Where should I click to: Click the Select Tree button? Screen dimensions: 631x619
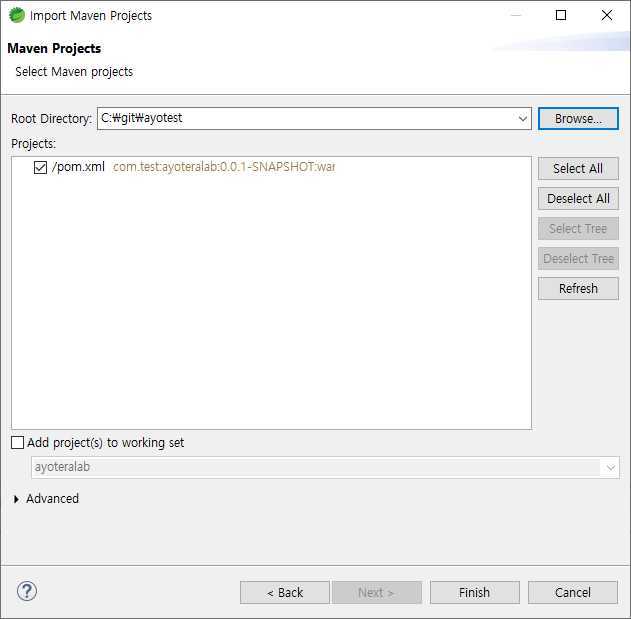(578, 229)
